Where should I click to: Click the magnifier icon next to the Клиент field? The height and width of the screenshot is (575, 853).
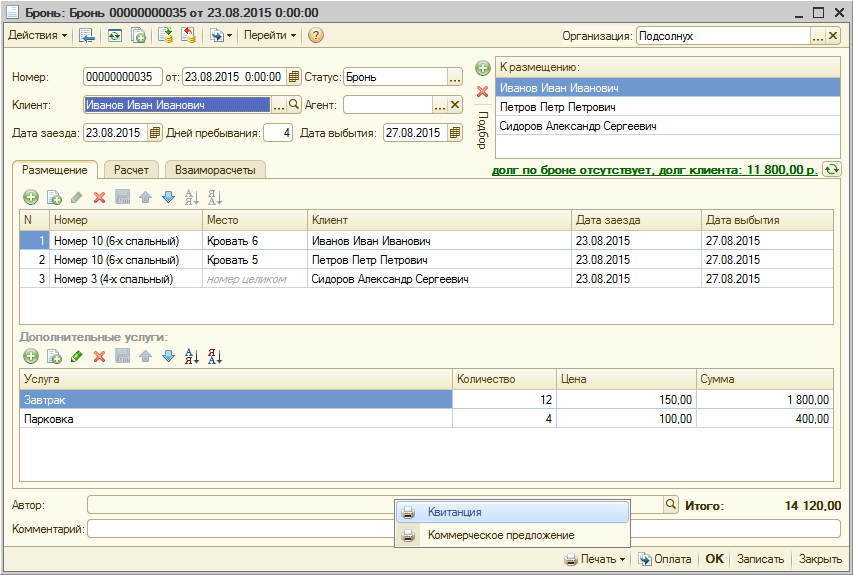pyautogui.click(x=294, y=104)
